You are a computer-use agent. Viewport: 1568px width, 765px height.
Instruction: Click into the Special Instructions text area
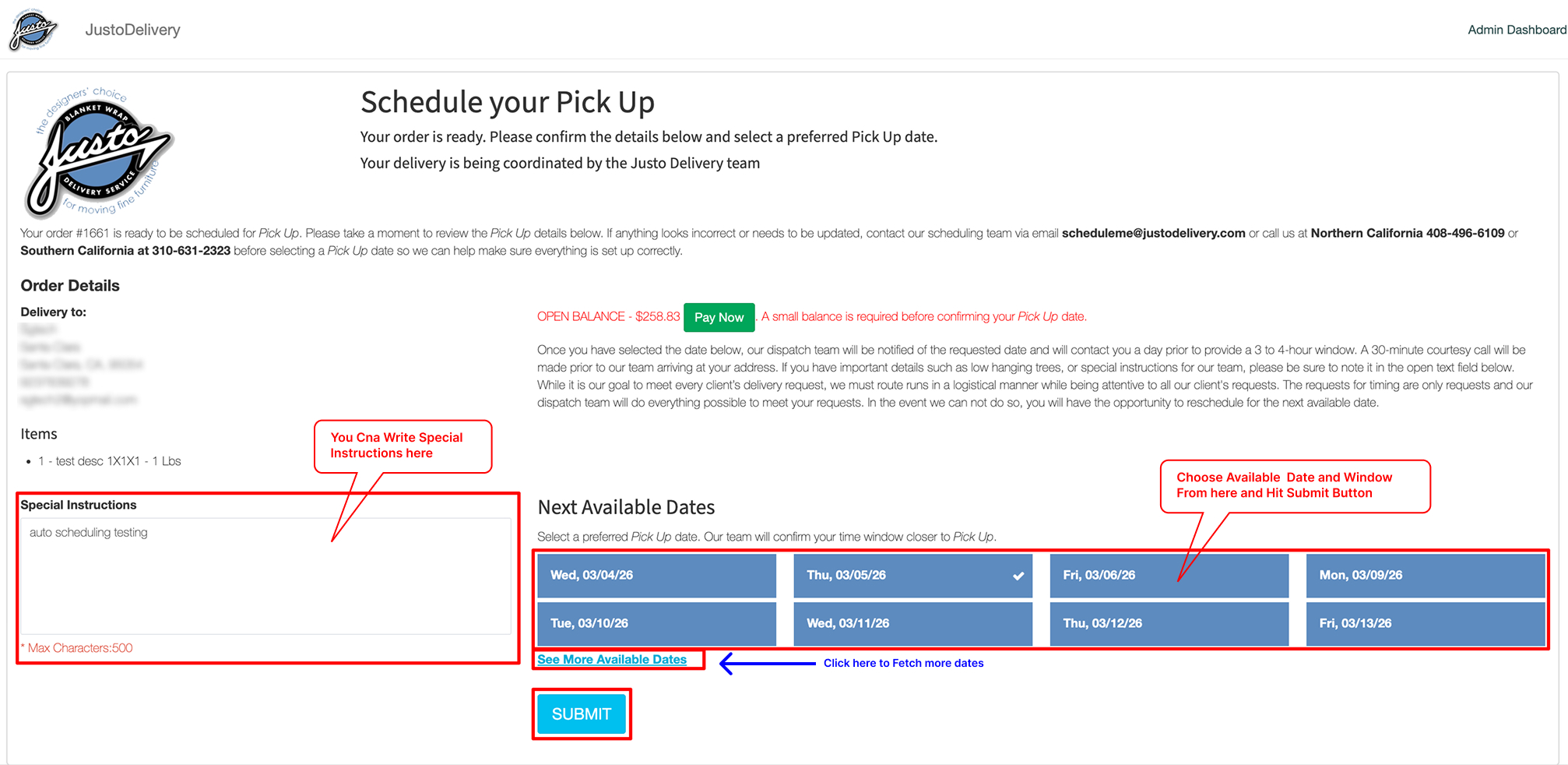(265, 576)
